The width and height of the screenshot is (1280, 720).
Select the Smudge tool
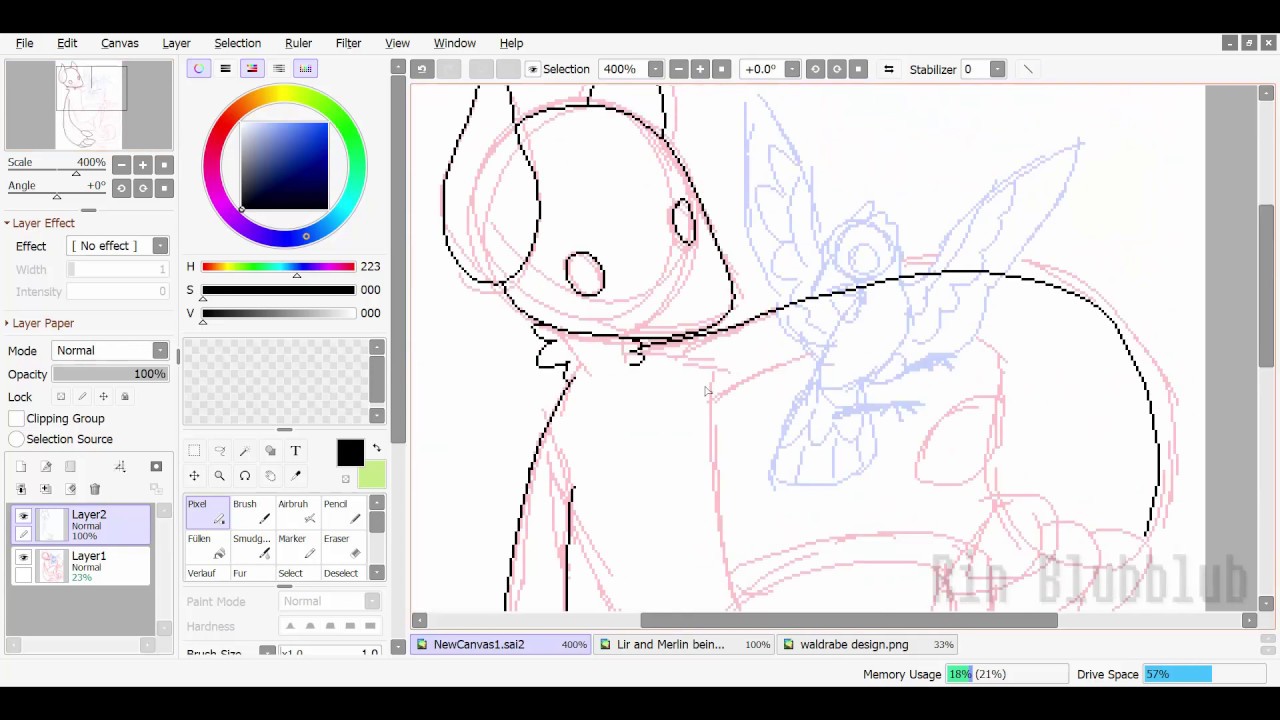[x=252, y=546]
